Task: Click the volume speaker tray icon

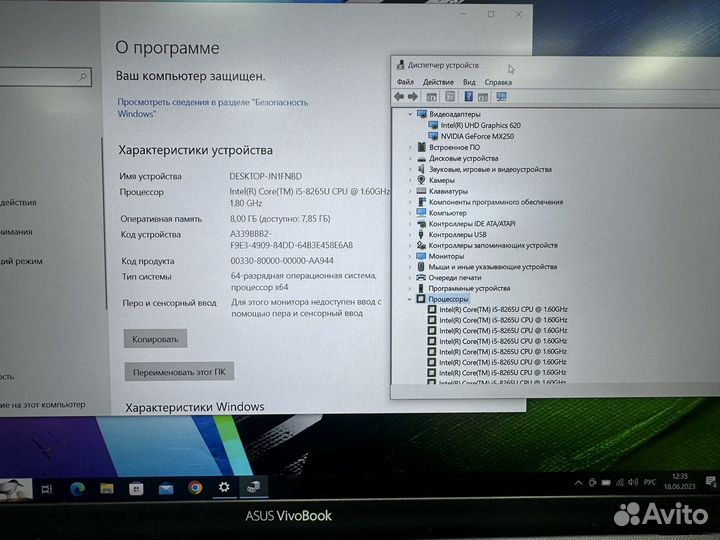Action: [x=633, y=482]
